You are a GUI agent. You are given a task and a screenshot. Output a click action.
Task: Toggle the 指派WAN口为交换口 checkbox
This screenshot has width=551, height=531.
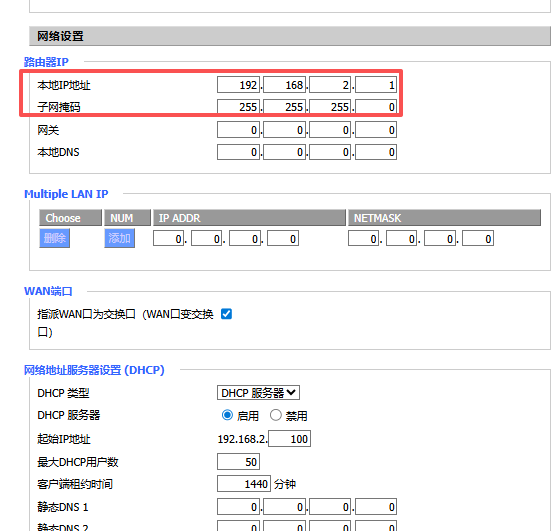click(226, 313)
